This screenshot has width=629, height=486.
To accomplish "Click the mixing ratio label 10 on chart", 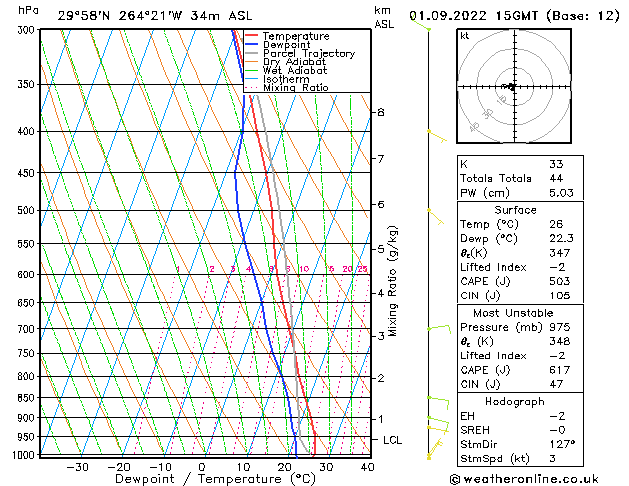I will [304, 269].
